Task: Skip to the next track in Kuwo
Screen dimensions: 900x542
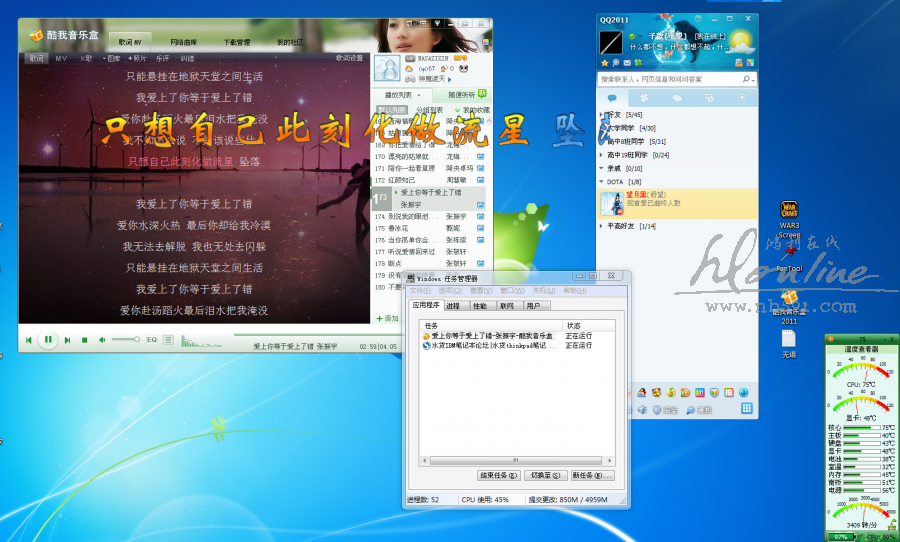Action: click(x=67, y=340)
